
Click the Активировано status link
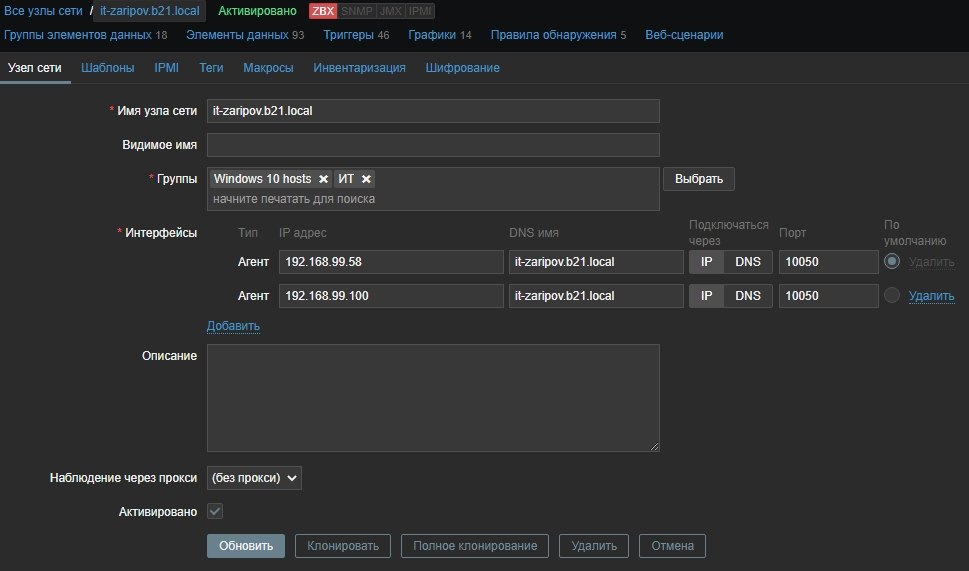coord(257,11)
